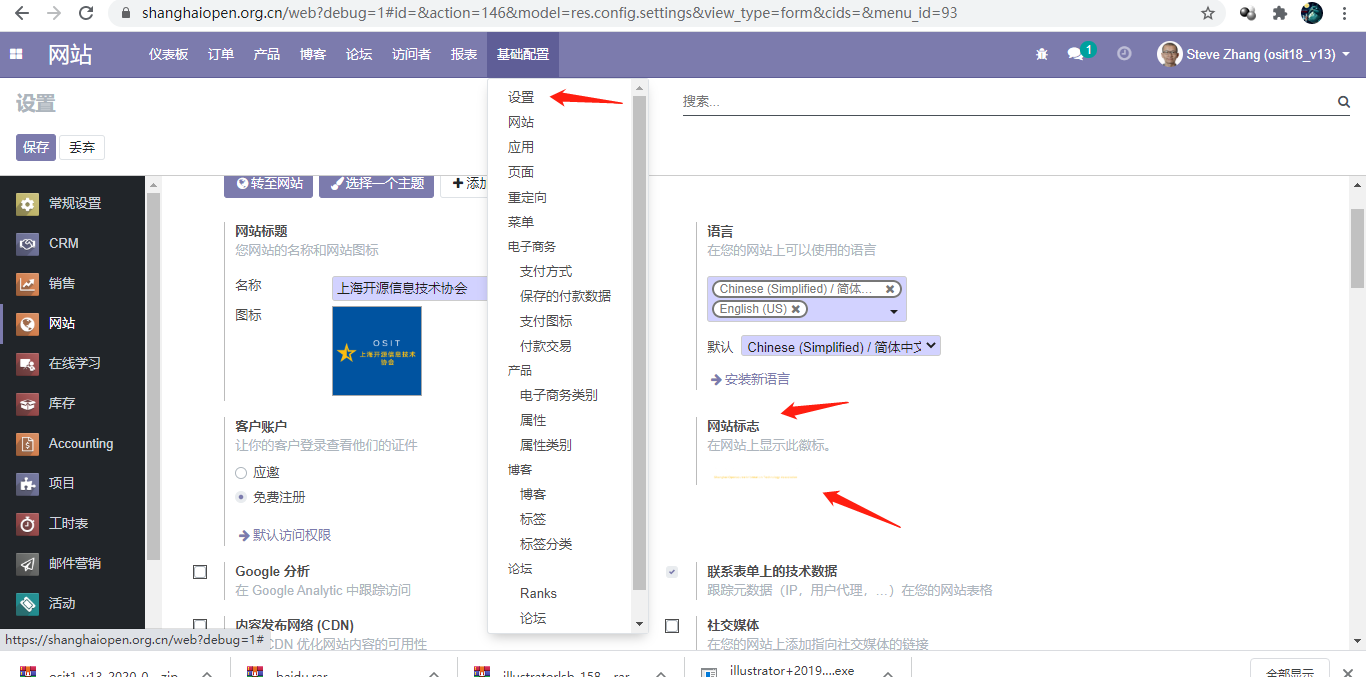Enable the Google 分析 checkbox

tap(200, 572)
